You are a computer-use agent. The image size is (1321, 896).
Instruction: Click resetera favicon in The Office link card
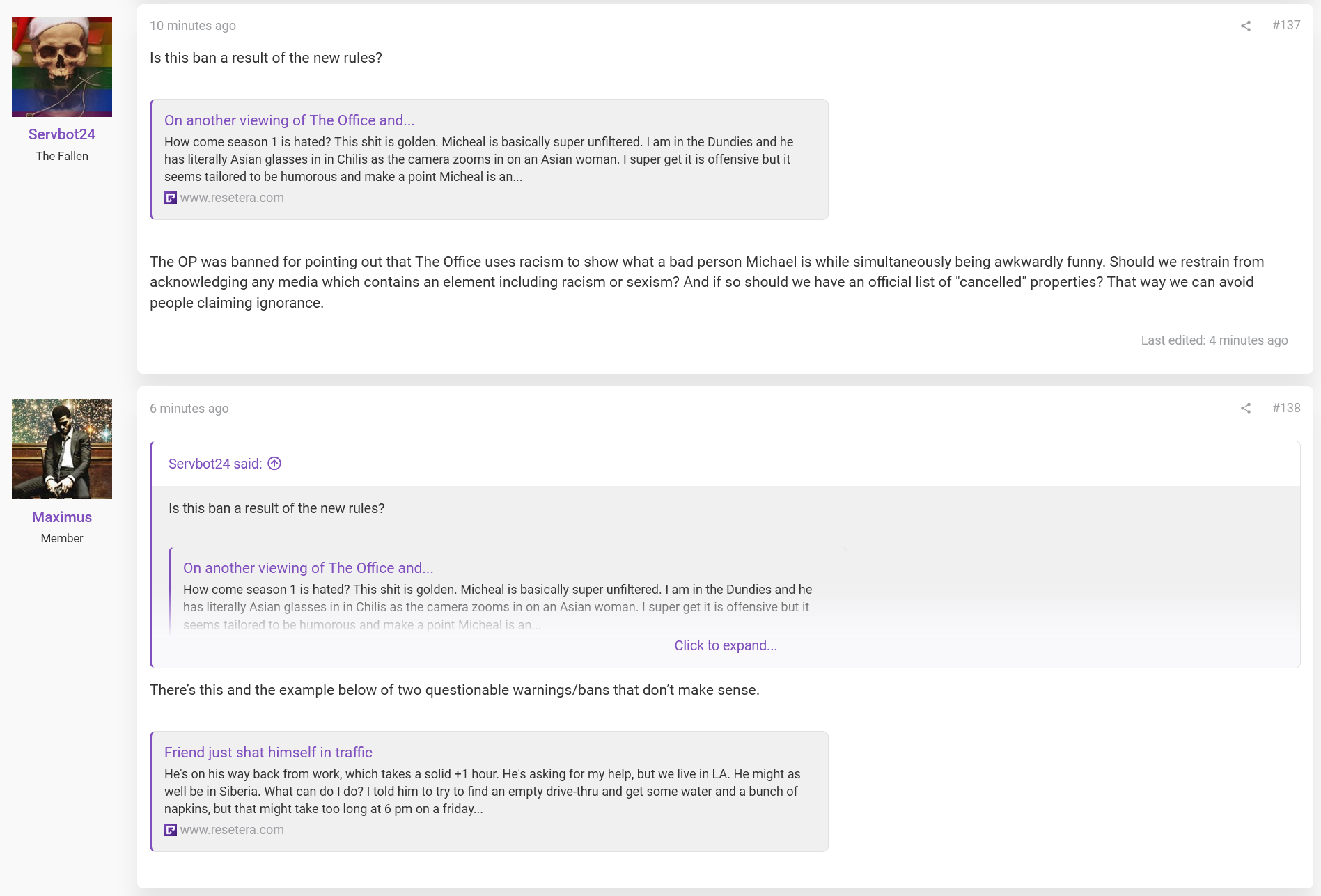[171, 198]
